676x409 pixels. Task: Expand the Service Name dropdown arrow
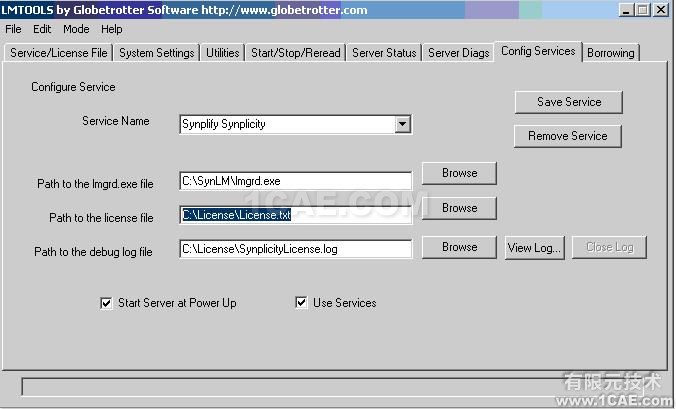[x=402, y=124]
